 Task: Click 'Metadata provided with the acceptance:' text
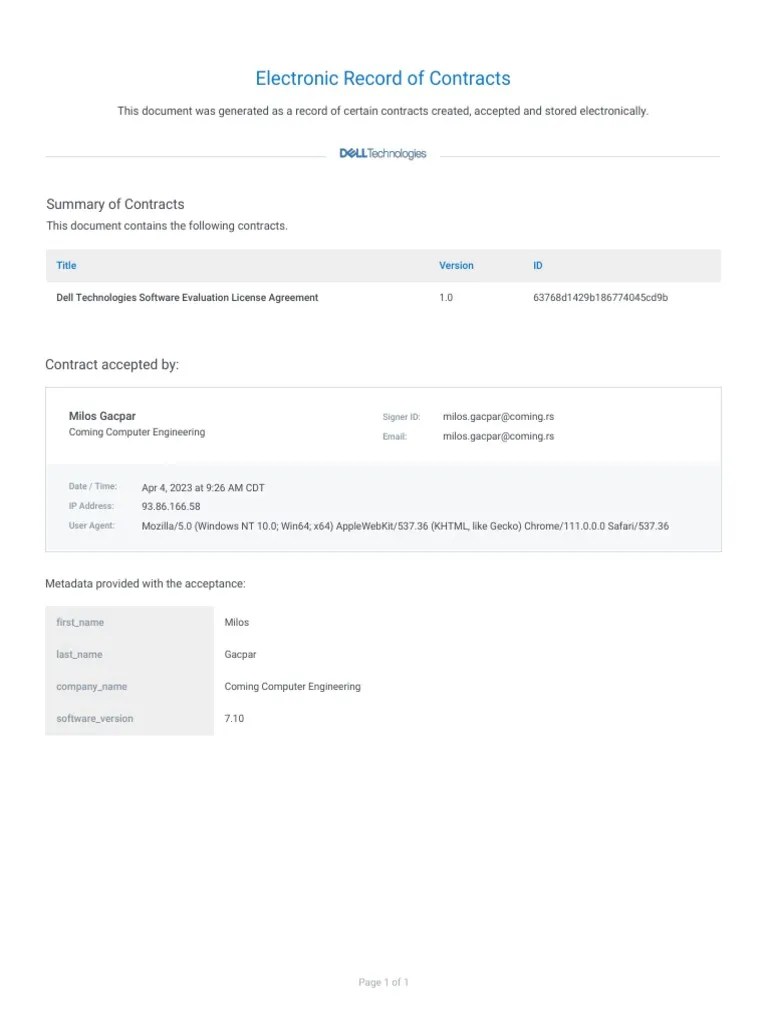145,583
